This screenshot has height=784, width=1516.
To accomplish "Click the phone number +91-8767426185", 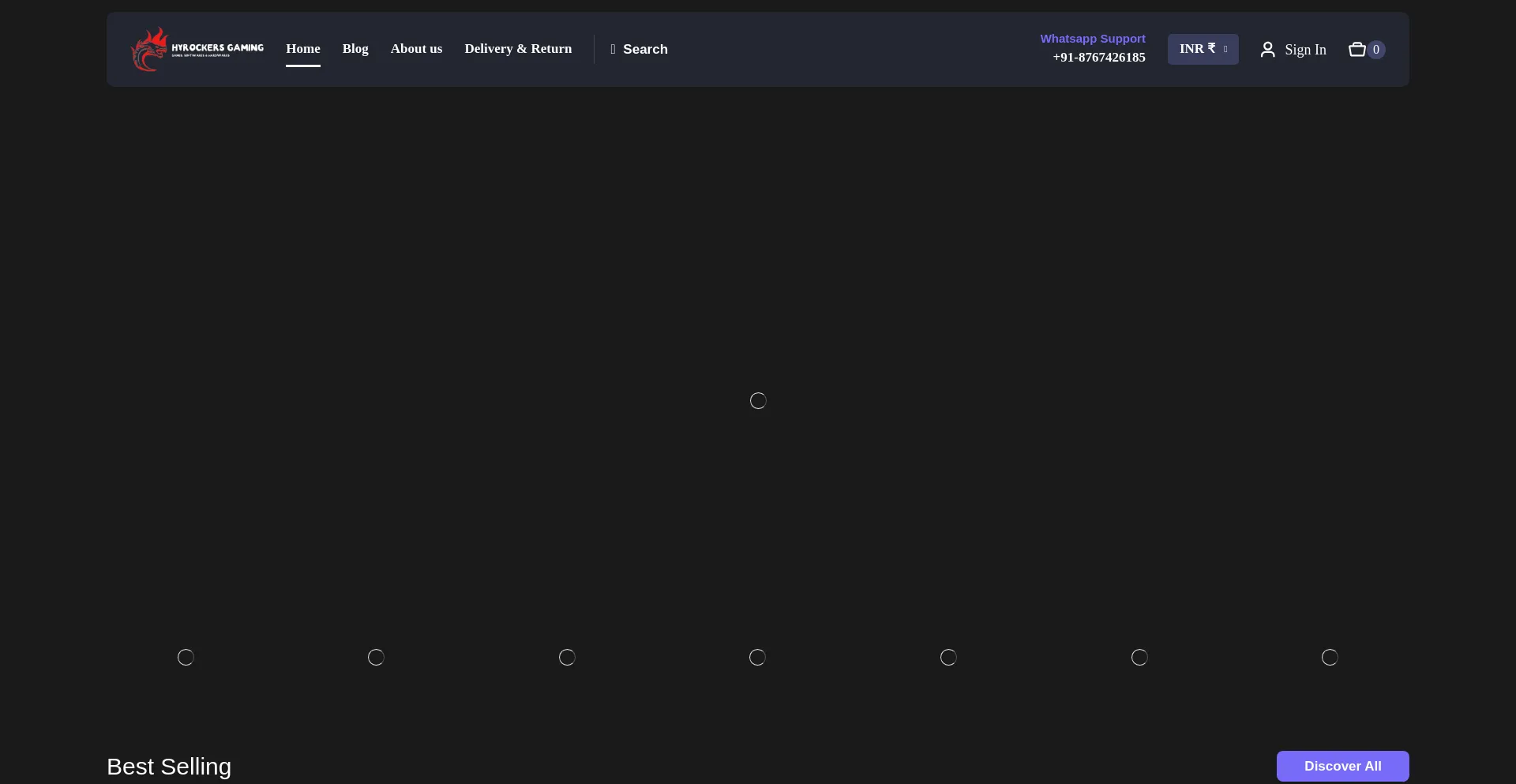I will 1099,58.
